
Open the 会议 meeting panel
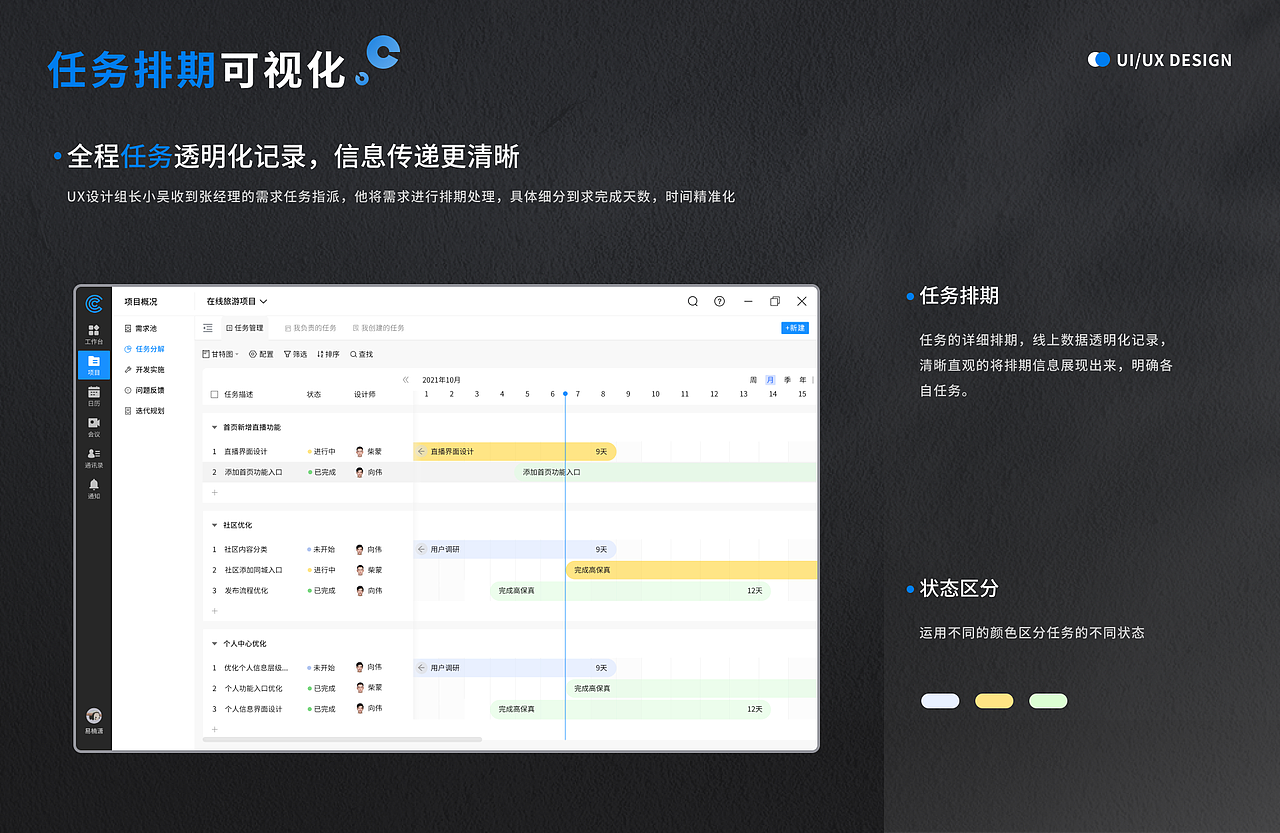[93, 424]
